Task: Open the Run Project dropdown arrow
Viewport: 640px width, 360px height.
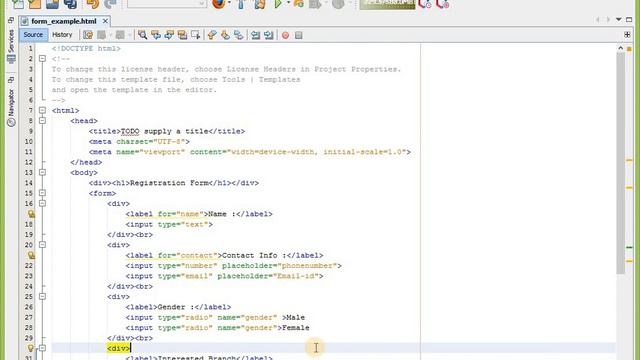Action: click(288, 3)
